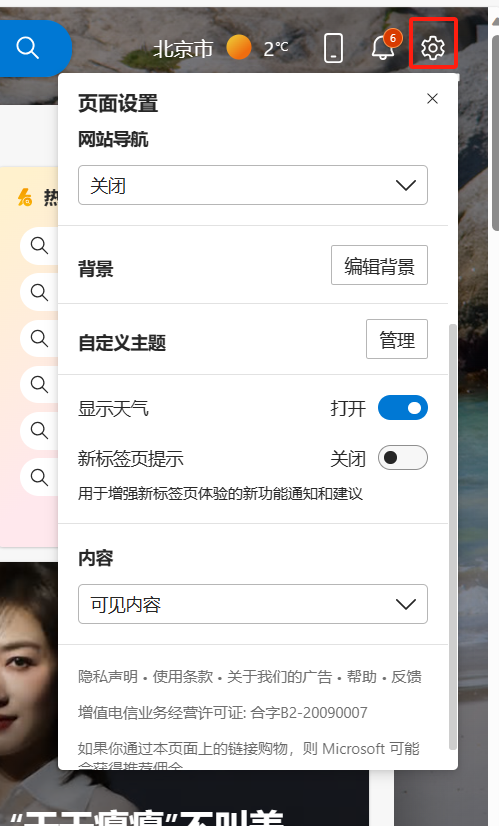Open notifications bell with 6 badge
Screen dimensions: 499x826
pyautogui.click(x=385, y=46)
